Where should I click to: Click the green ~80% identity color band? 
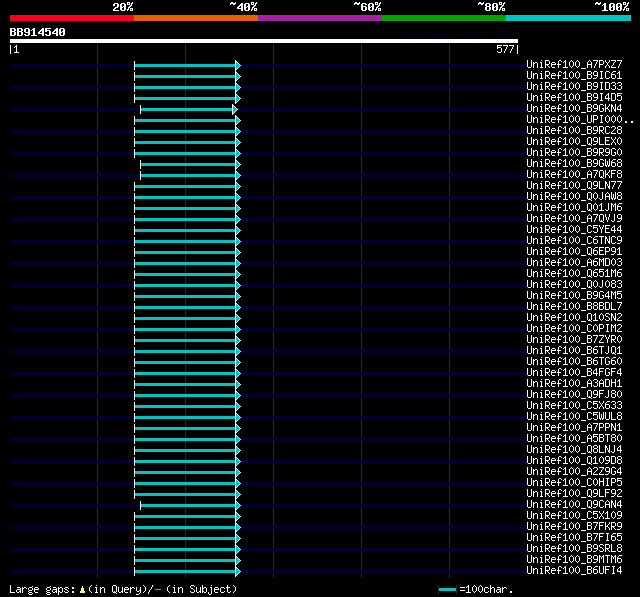(444, 18)
